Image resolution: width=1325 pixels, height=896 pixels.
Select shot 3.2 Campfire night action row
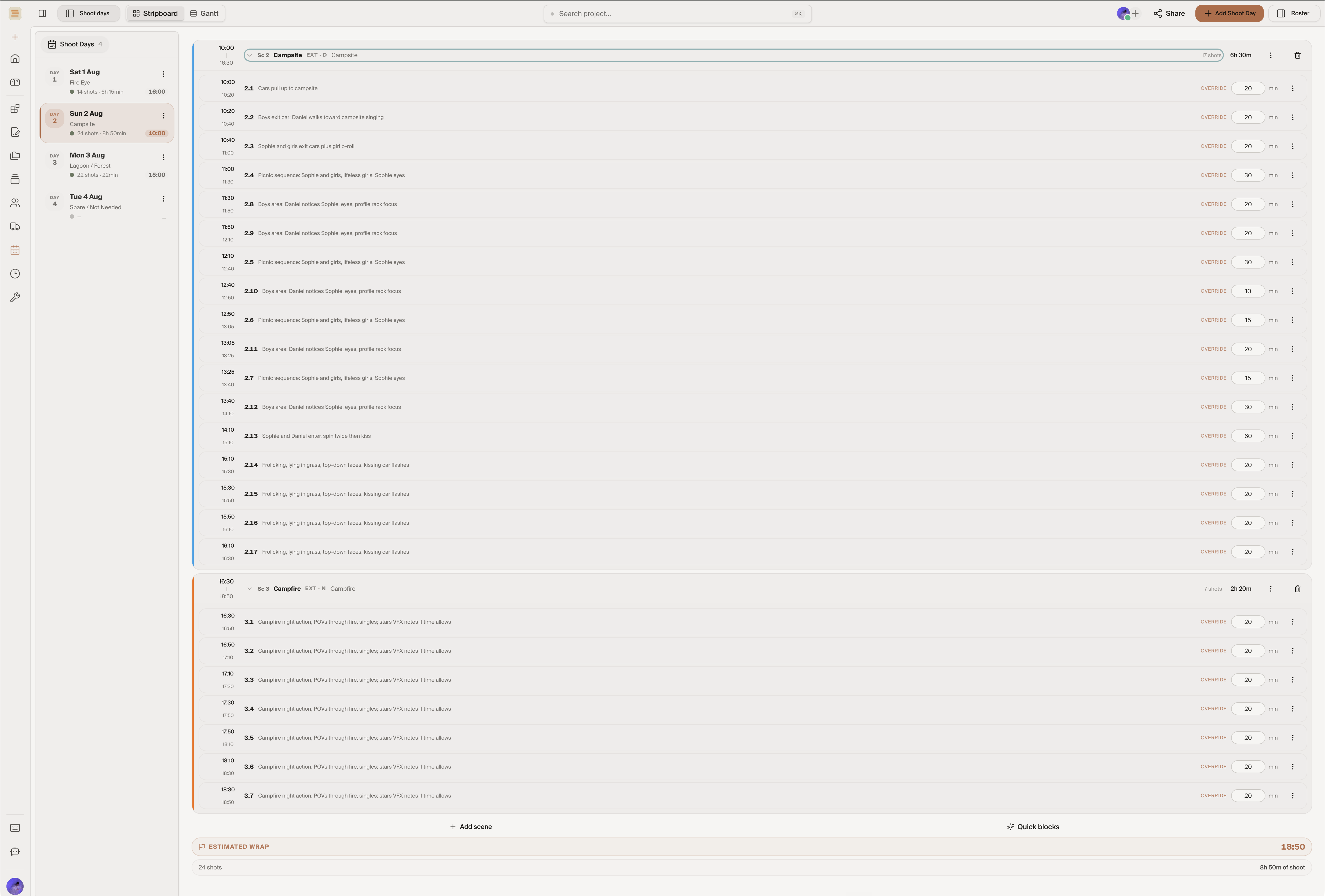pos(753,651)
